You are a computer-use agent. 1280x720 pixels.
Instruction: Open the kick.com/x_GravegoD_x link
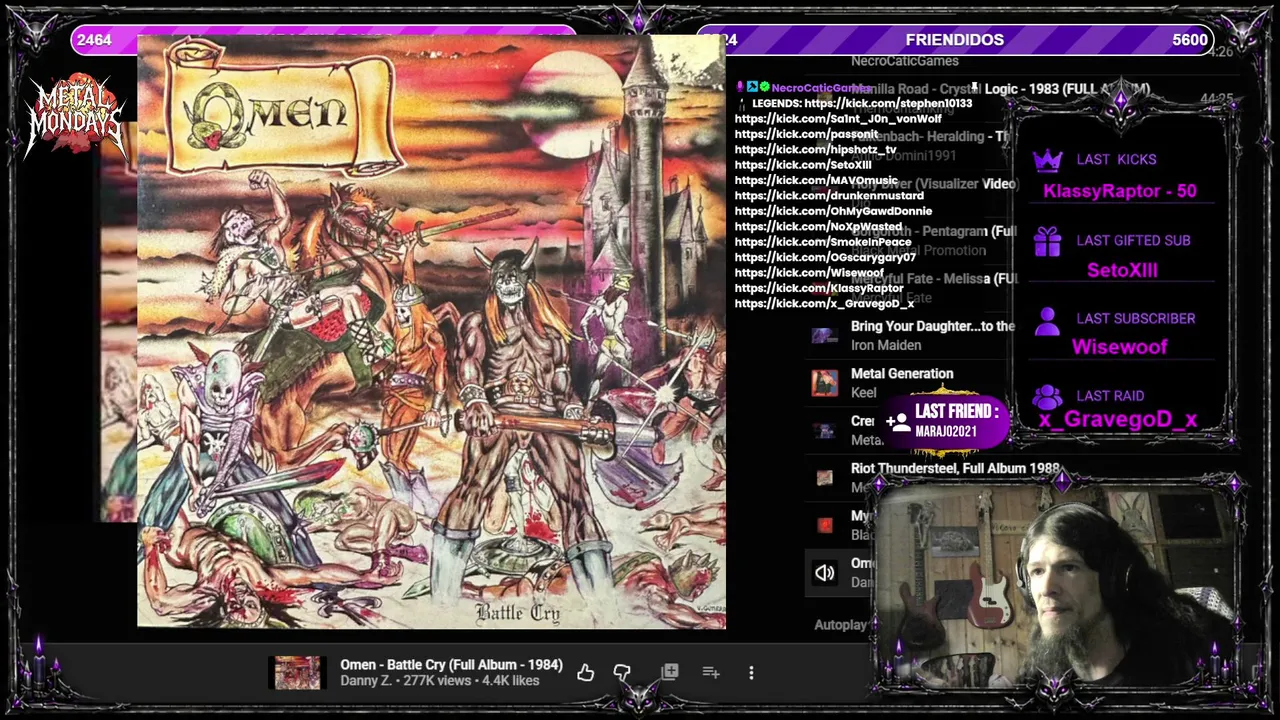tap(824, 304)
